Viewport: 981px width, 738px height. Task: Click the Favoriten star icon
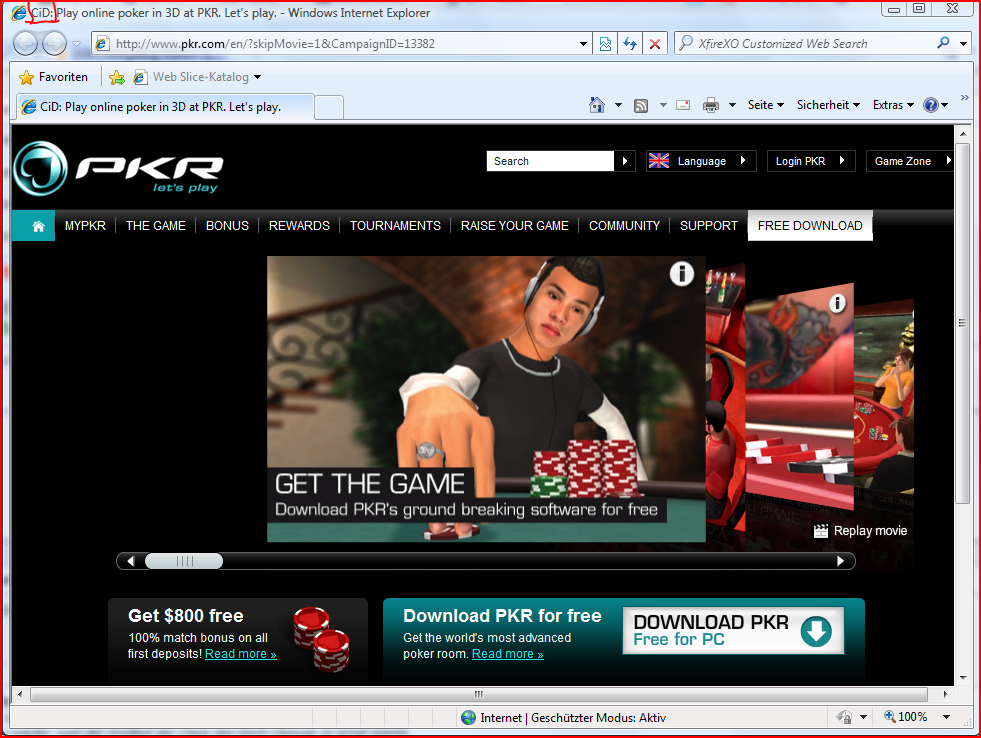(26, 77)
